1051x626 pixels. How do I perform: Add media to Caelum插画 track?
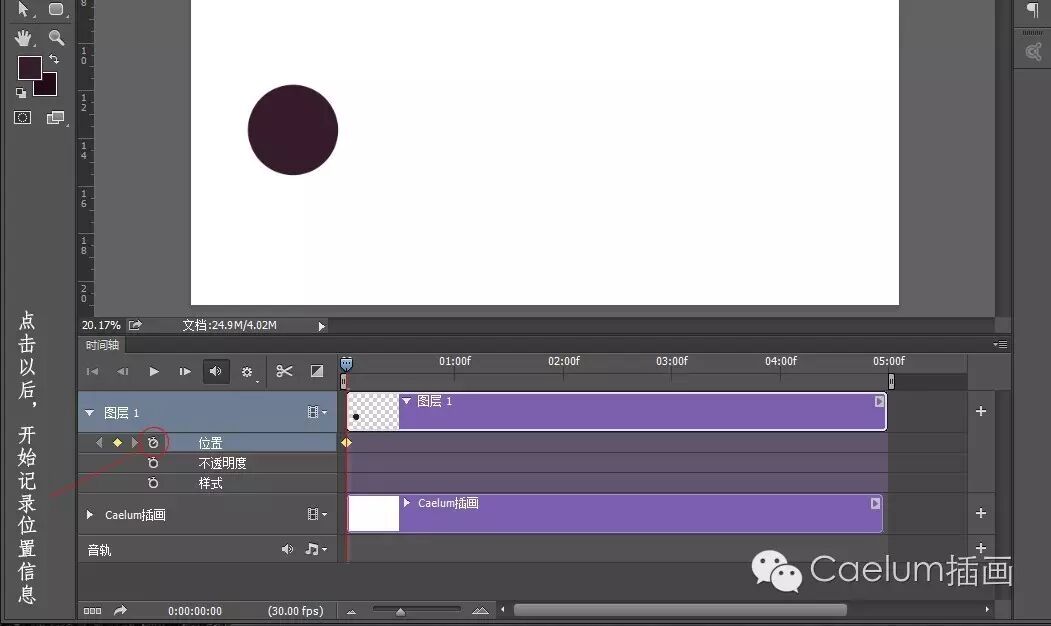tap(981, 513)
